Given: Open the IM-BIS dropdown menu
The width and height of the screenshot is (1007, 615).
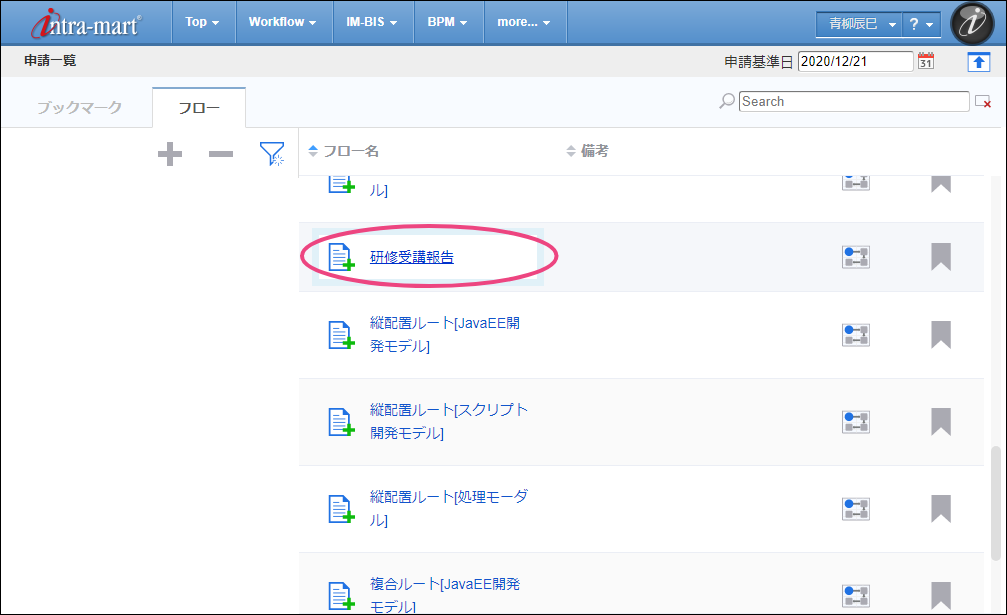Looking at the screenshot, I should tap(372, 22).
